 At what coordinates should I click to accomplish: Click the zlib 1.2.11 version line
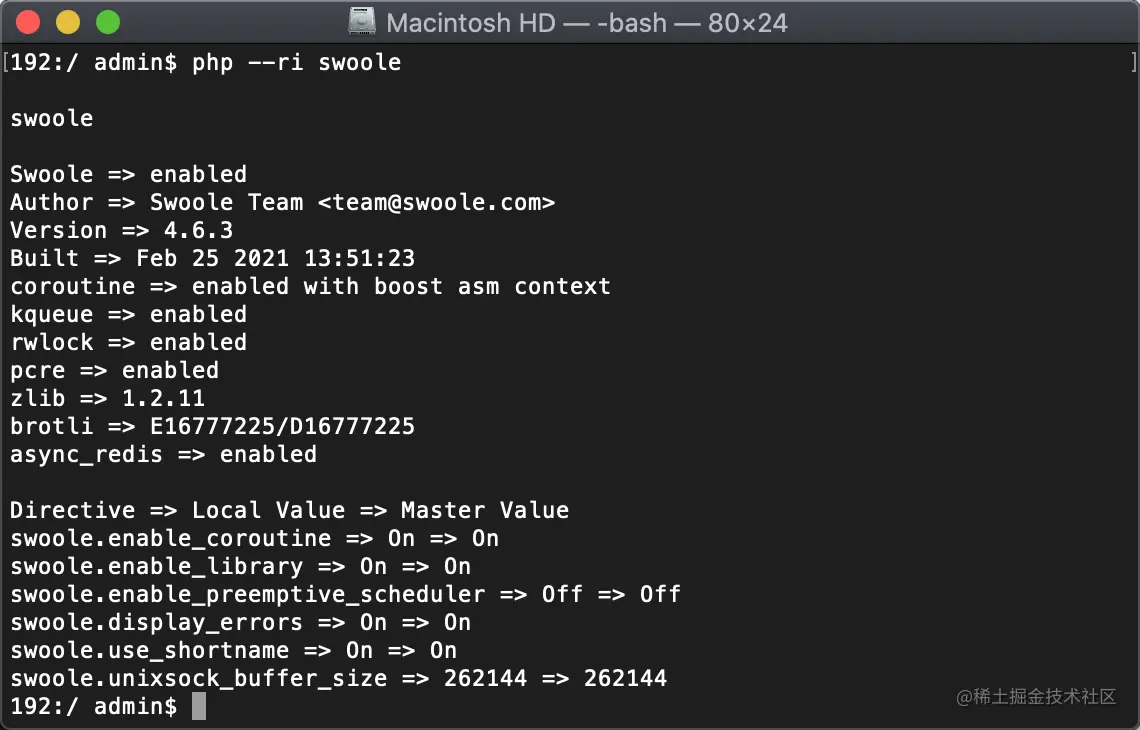coord(107,399)
